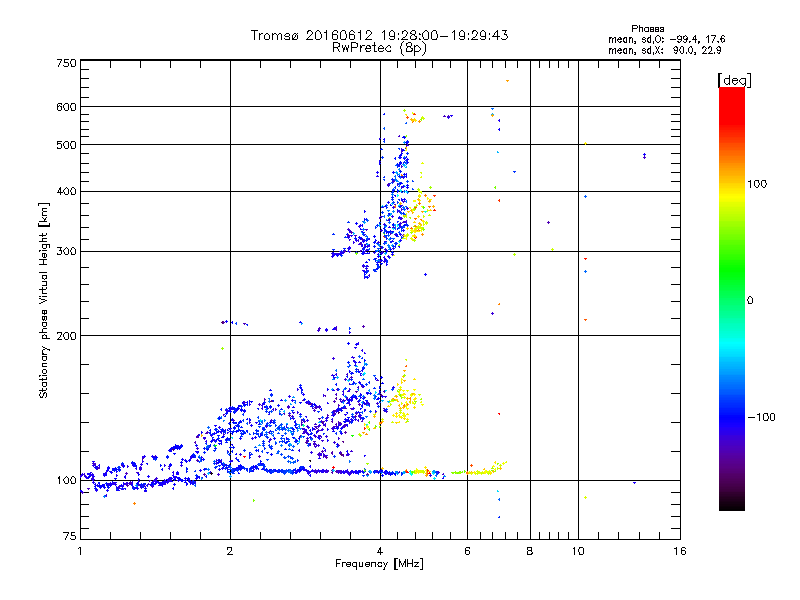Select the 'mean, sd,O: -99.4, 17.6' line

(x=666, y=39)
